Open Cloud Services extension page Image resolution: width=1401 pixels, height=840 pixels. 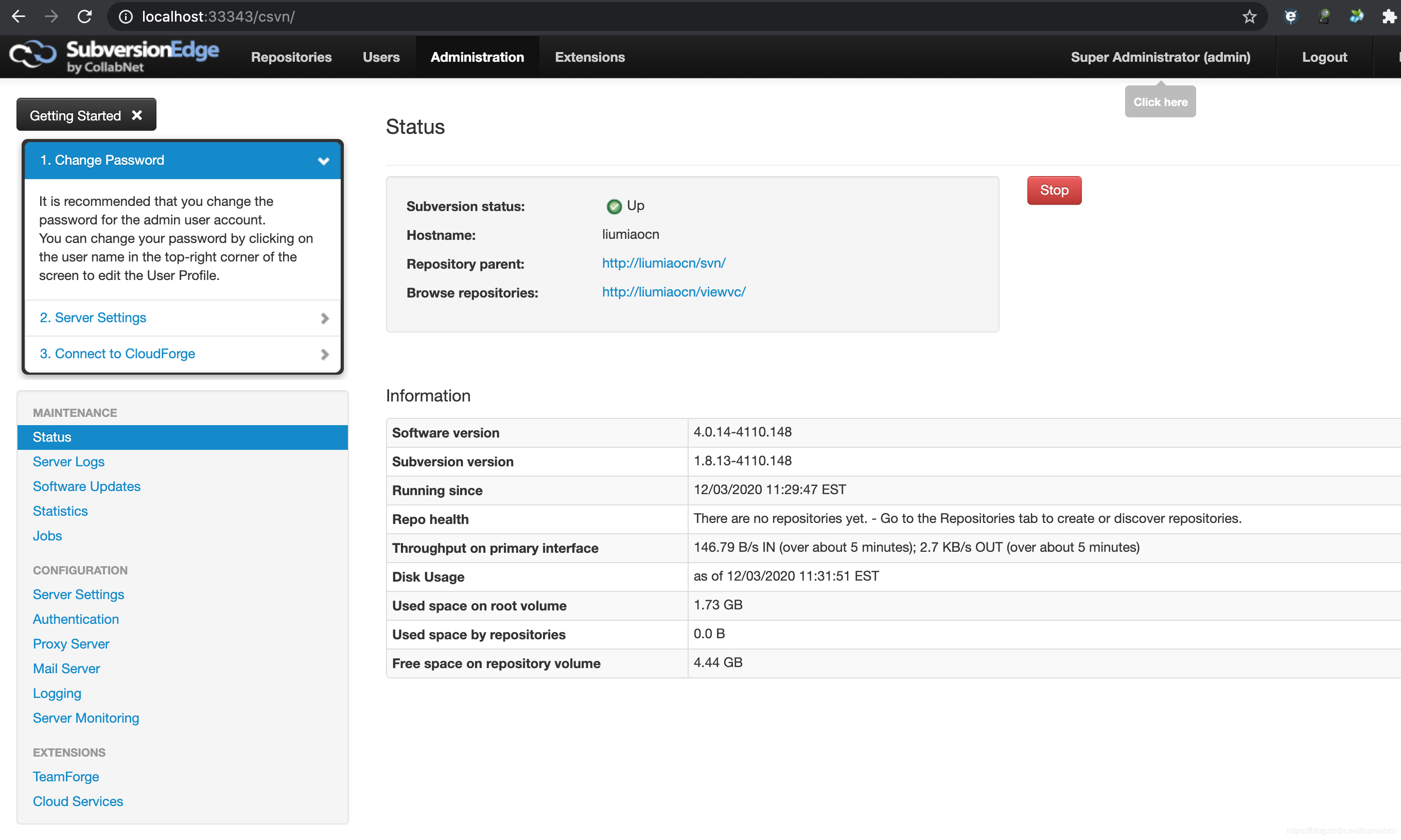[78, 801]
